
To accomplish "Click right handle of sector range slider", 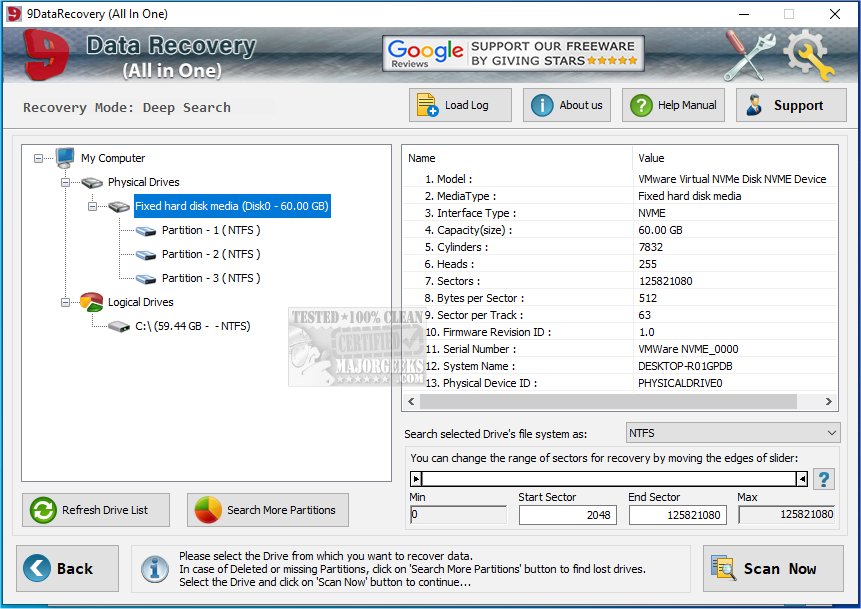I will coord(802,479).
